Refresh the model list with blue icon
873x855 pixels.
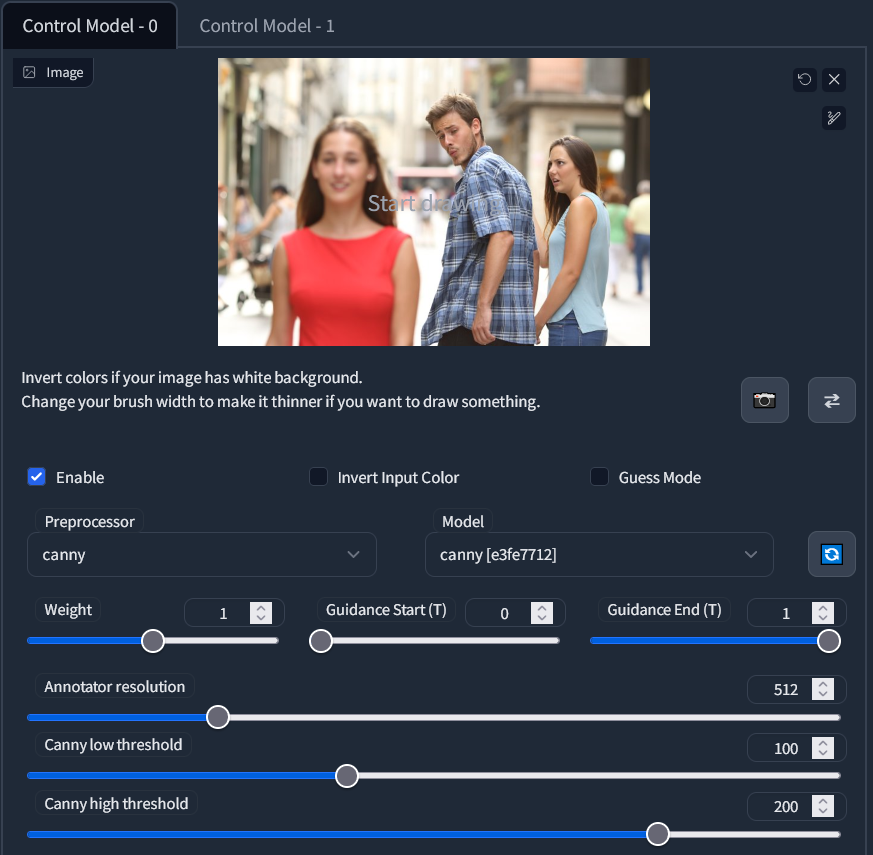(832, 554)
